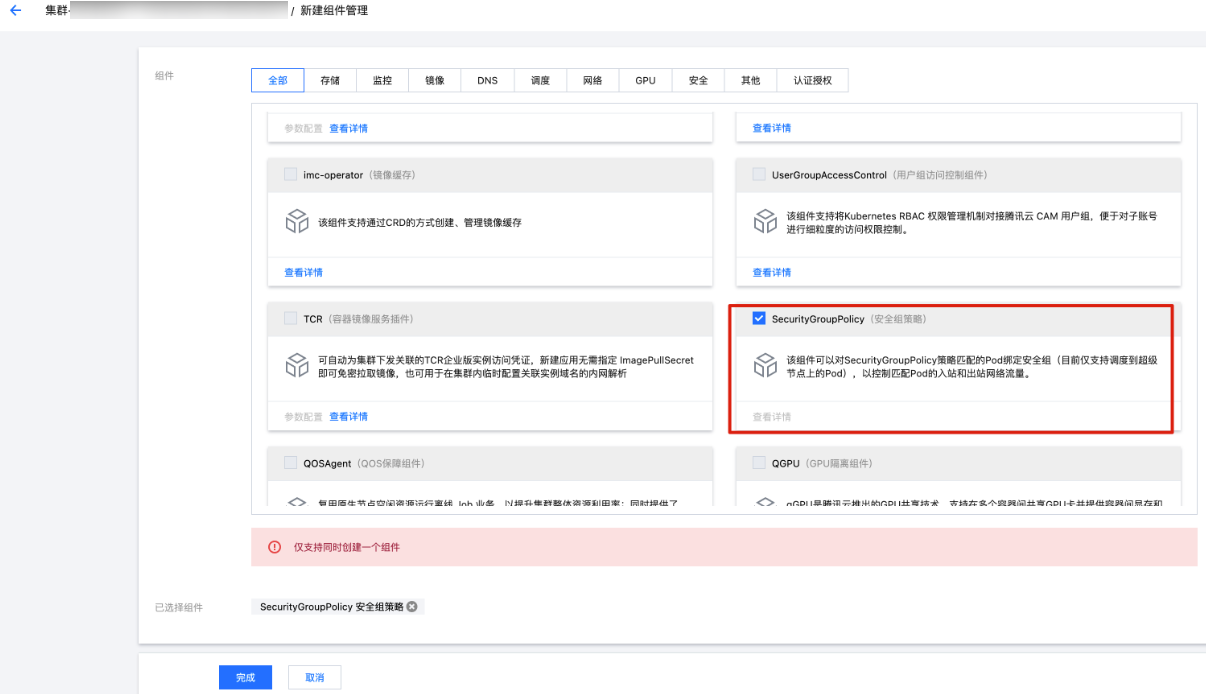This screenshot has width=1206, height=694.
Task: Check the UserGroupAccessControl checkbox
Action: point(759,175)
